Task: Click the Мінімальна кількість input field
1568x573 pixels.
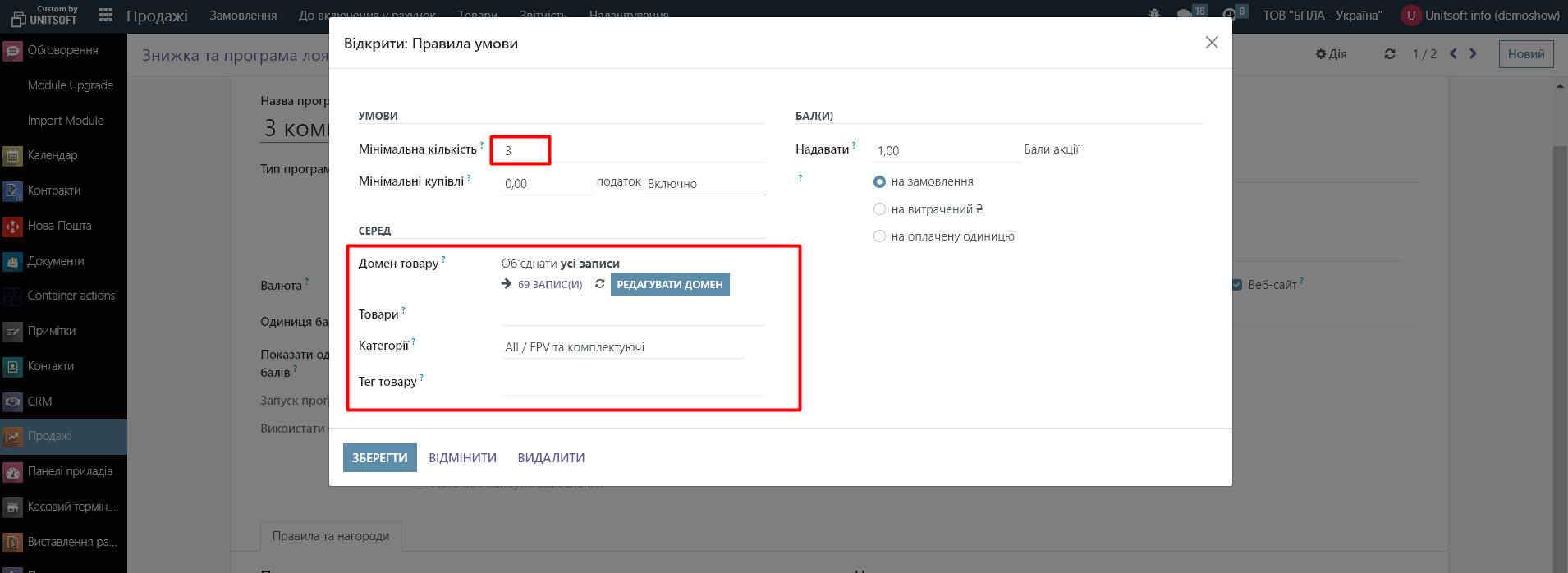Action: (x=520, y=151)
